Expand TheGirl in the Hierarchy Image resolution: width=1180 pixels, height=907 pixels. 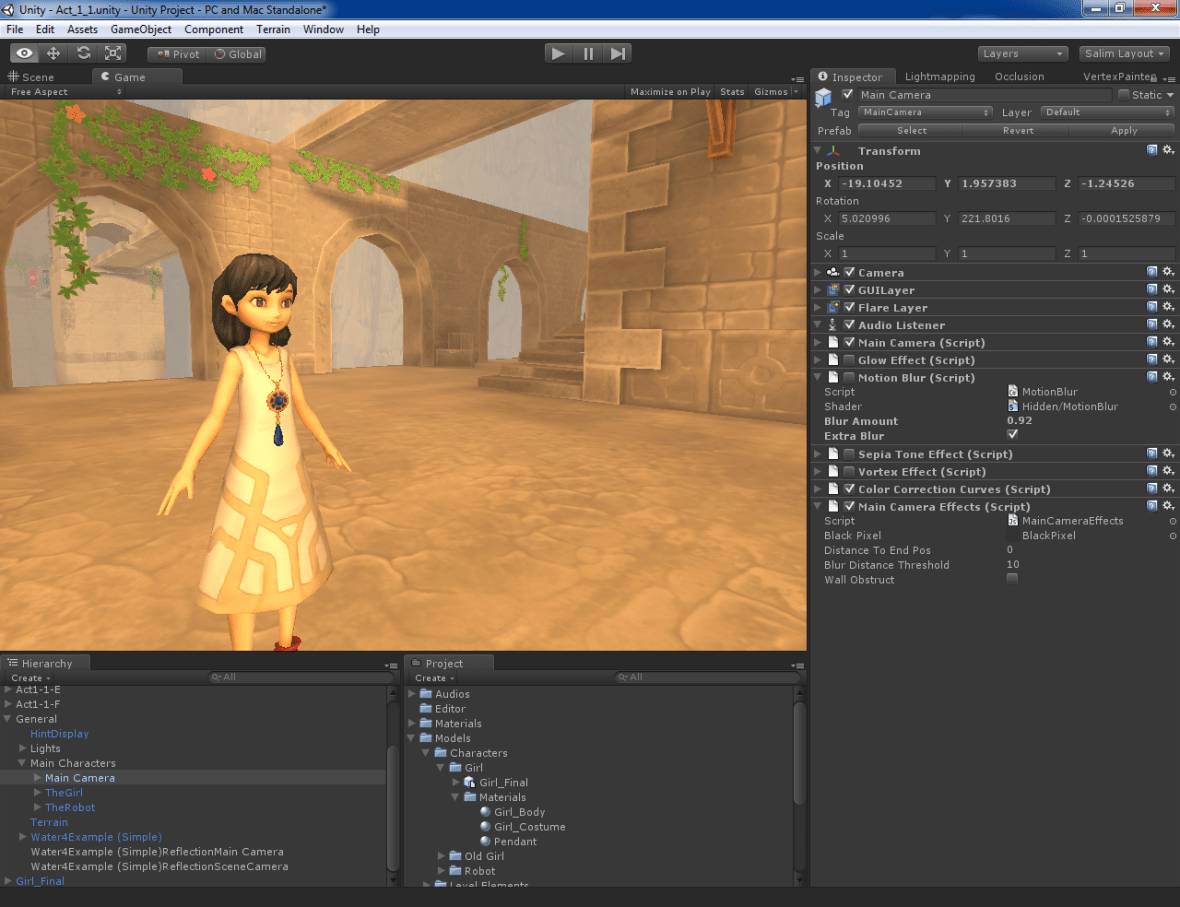tap(37, 793)
